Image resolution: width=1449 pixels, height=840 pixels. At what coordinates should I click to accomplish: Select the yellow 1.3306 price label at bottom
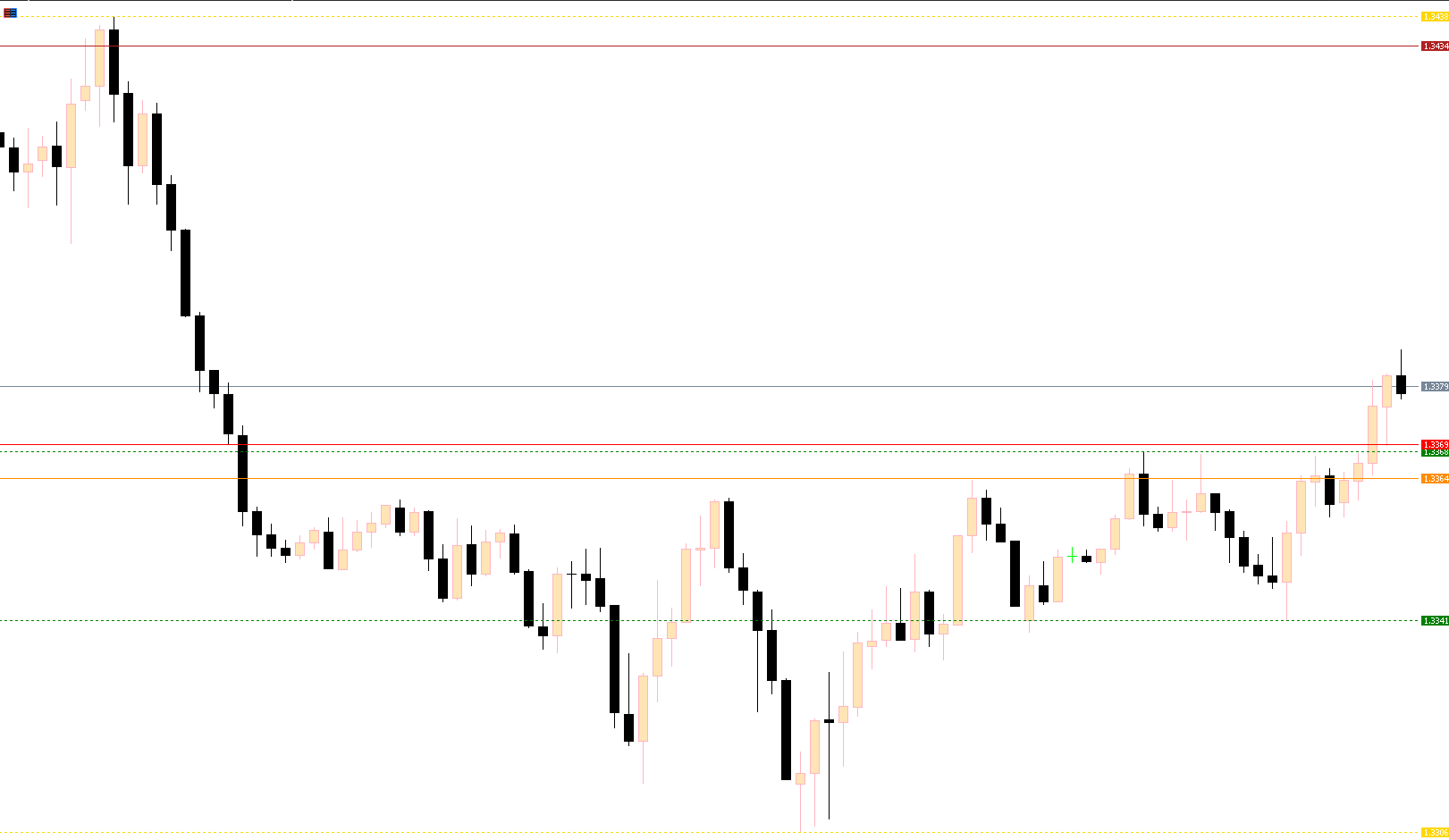1434,833
